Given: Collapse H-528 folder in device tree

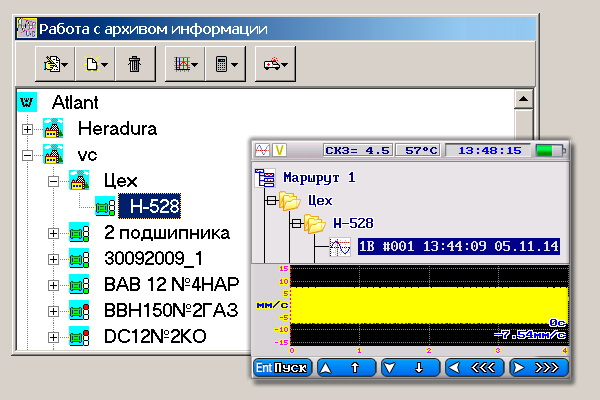Looking at the screenshot, I should (x=297, y=224).
